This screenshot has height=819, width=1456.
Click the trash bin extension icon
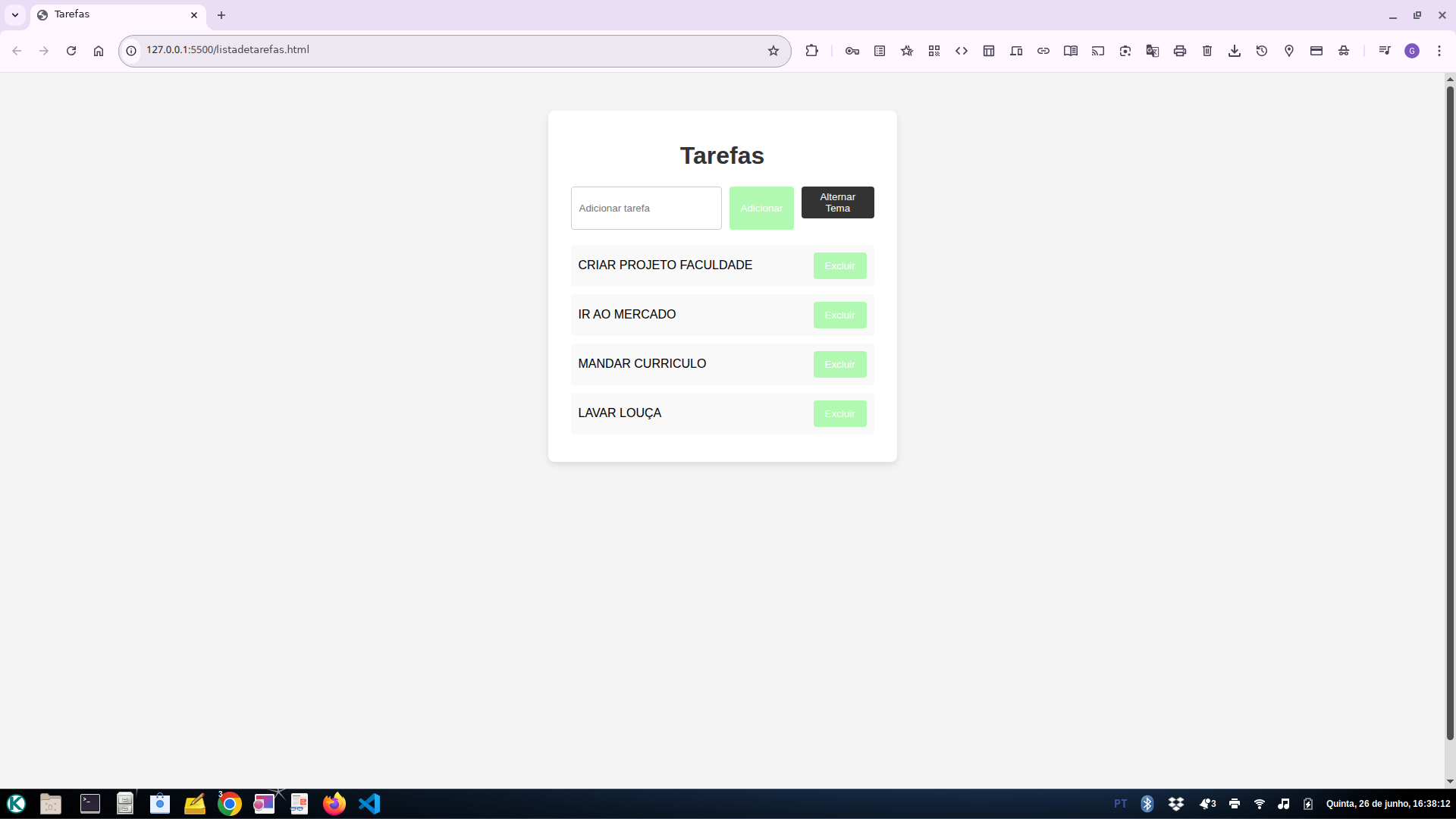(x=1207, y=51)
